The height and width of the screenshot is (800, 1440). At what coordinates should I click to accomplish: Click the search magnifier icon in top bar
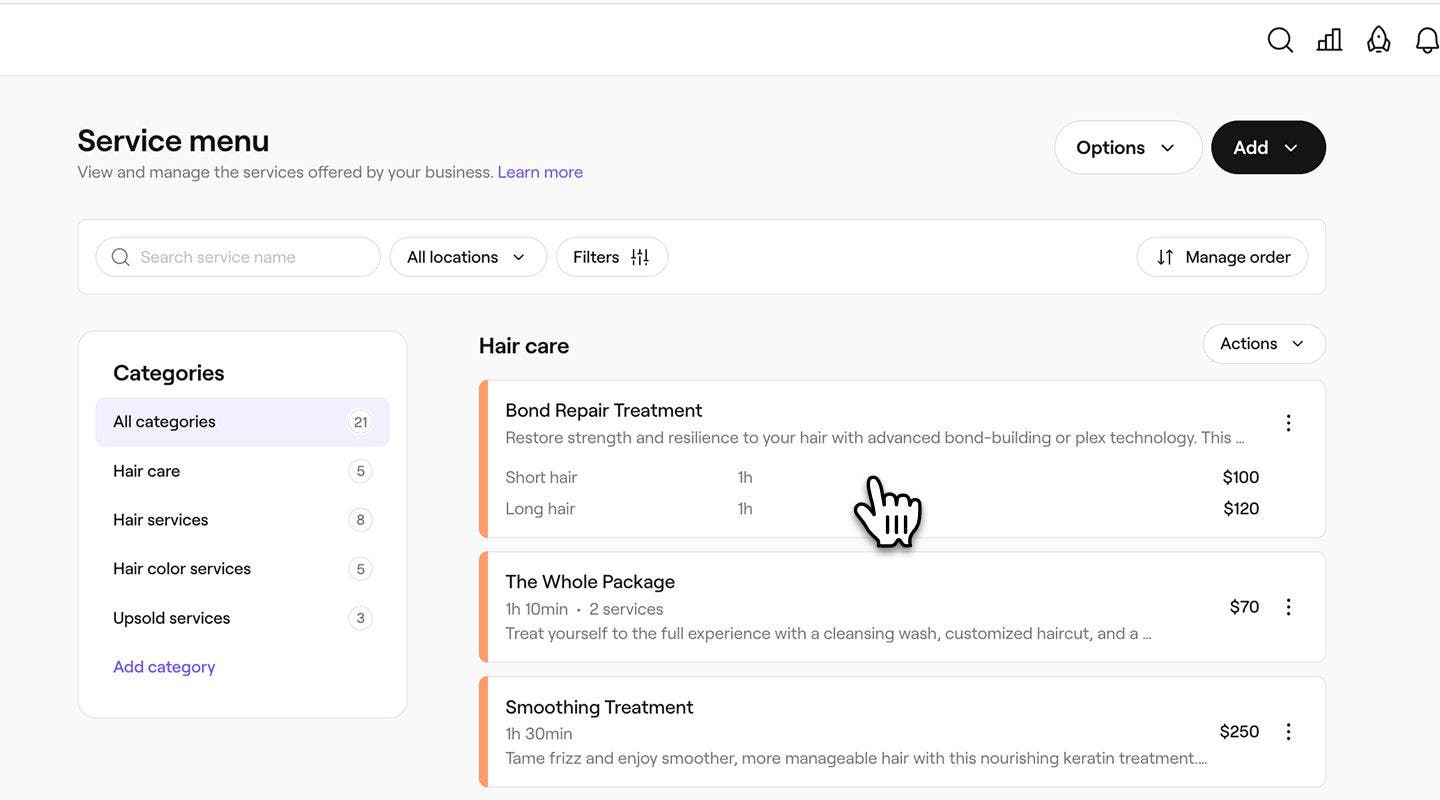[1280, 40]
